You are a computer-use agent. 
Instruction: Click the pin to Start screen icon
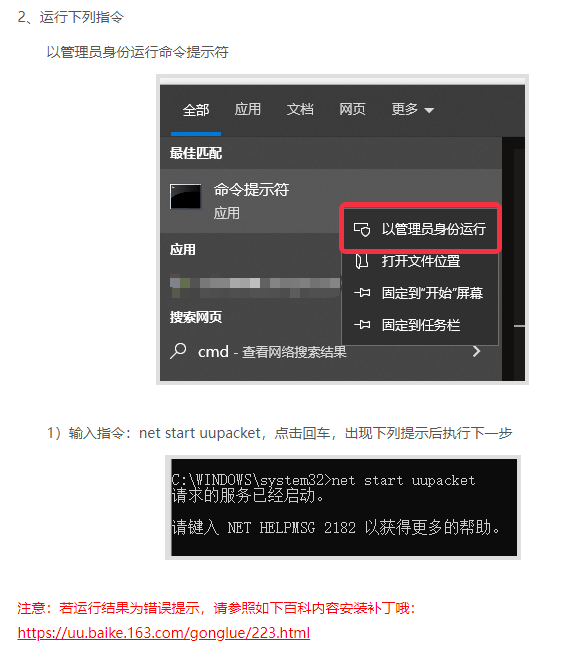click(362, 293)
